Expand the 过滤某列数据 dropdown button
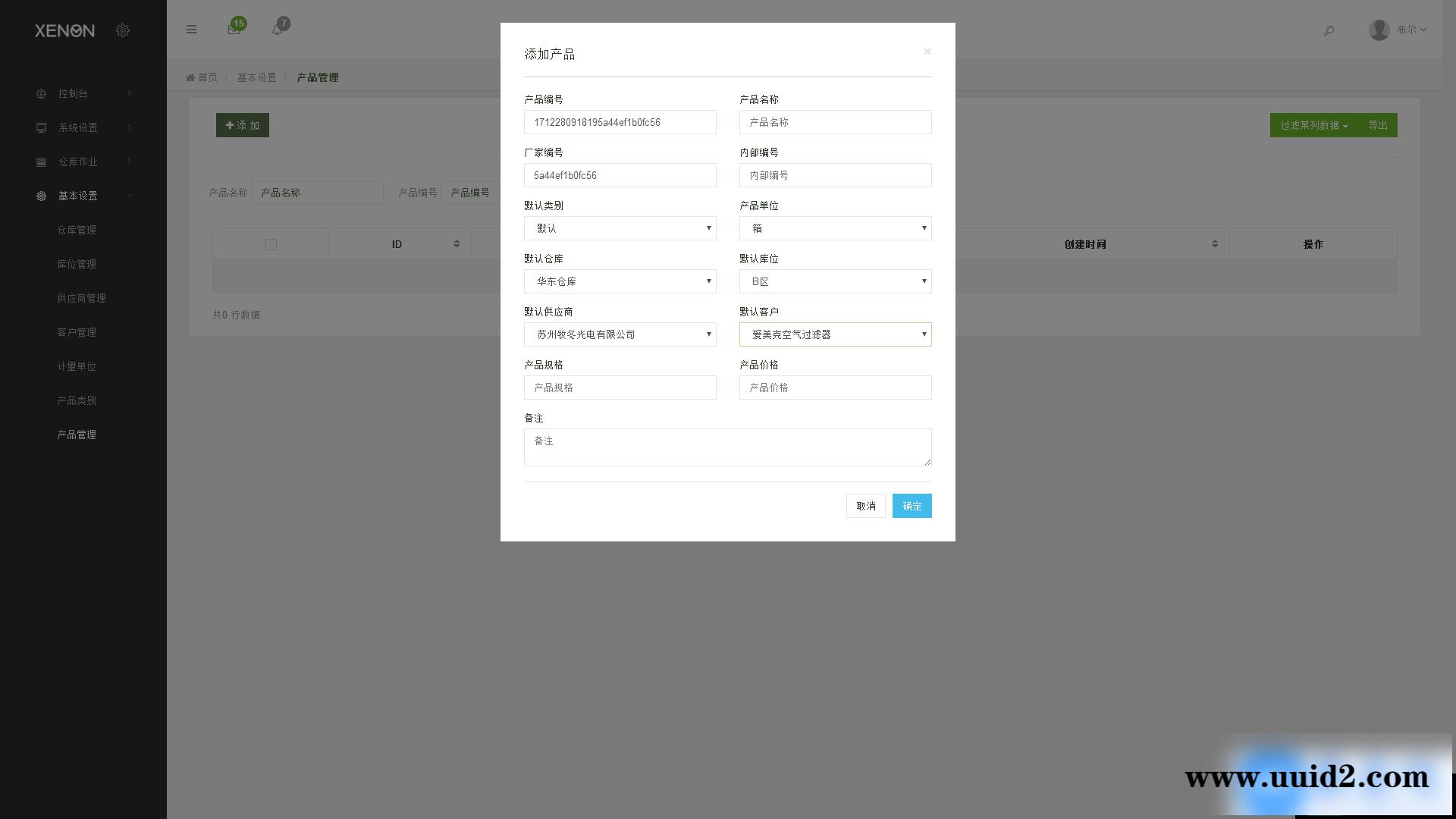This screenshot has width=1456, height=819. (1313, 125)
